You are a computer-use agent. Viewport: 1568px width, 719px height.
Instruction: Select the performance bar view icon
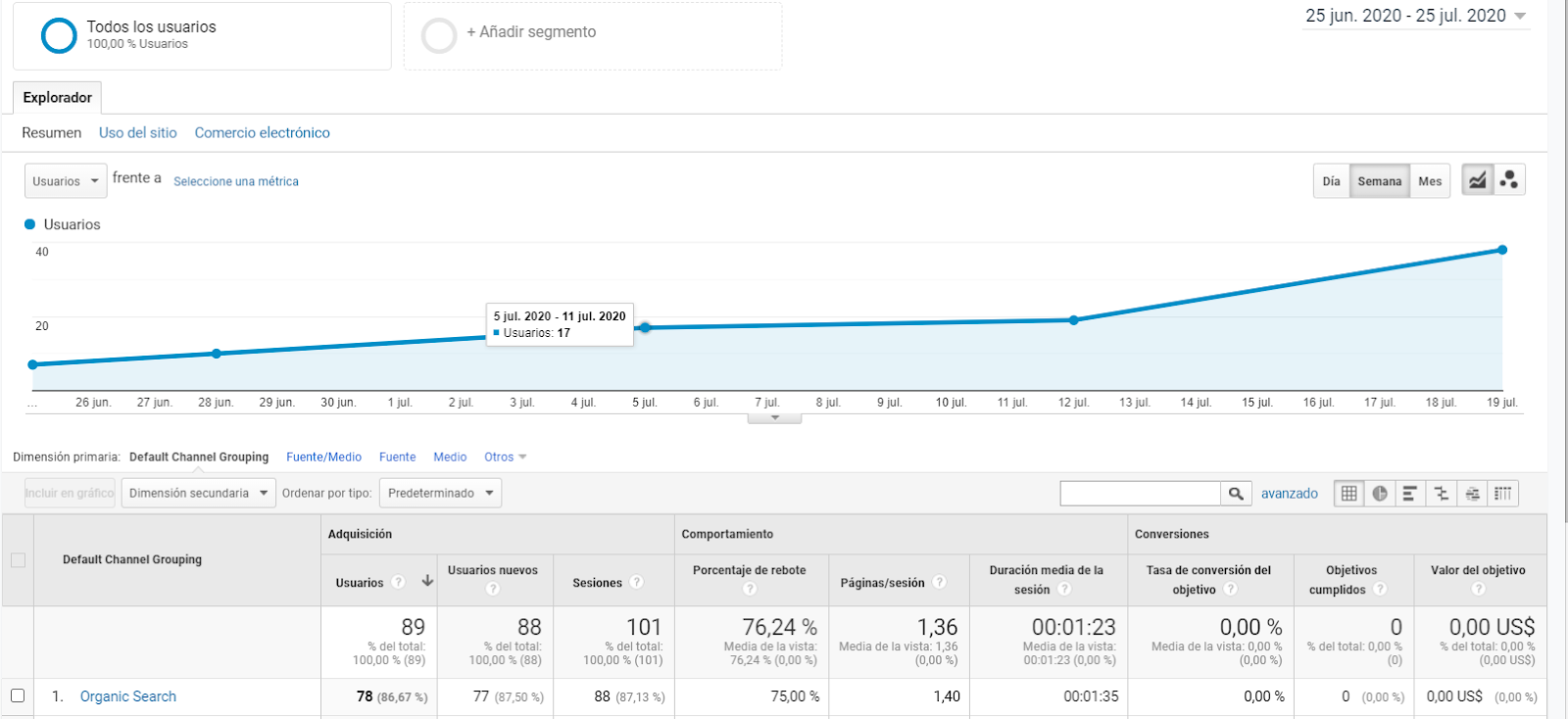[1409, 494]
